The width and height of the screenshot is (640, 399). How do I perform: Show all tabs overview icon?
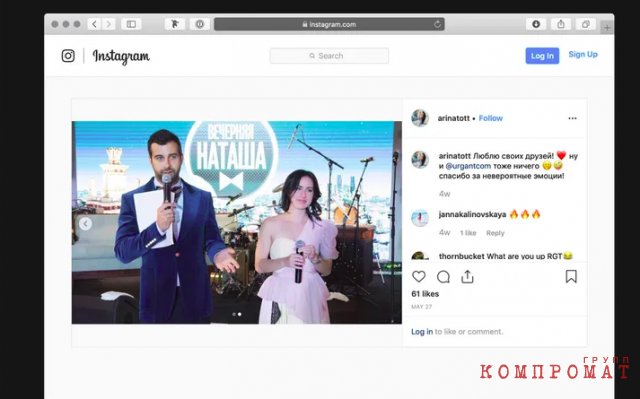586,24
